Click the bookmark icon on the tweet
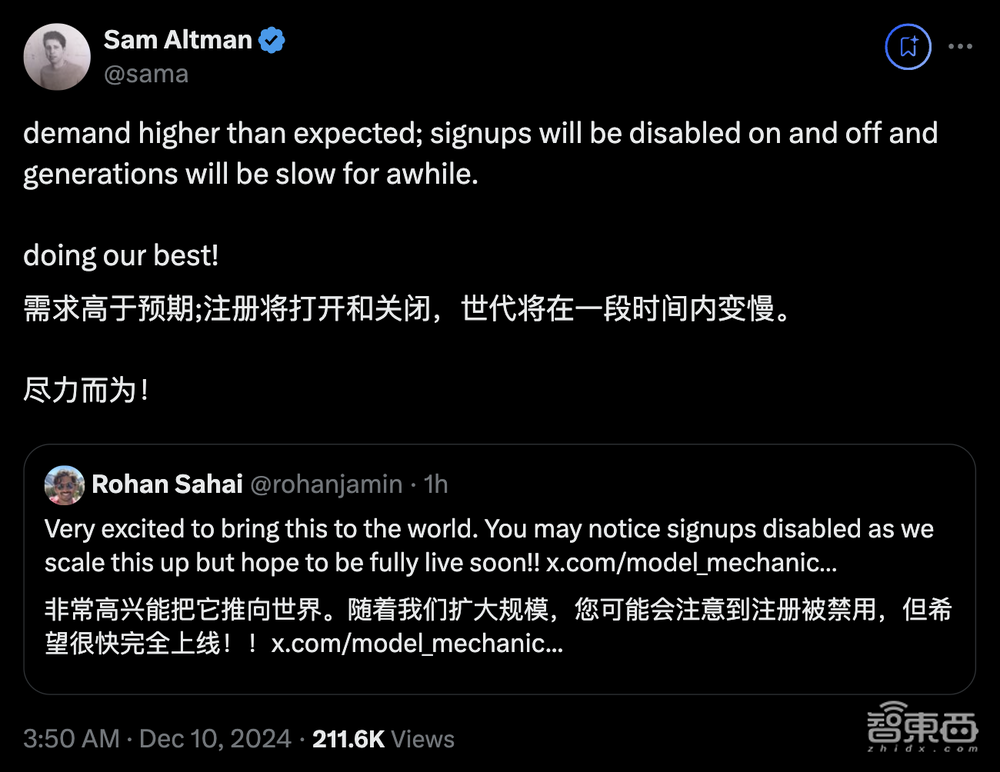 click(x=907, y=46)
